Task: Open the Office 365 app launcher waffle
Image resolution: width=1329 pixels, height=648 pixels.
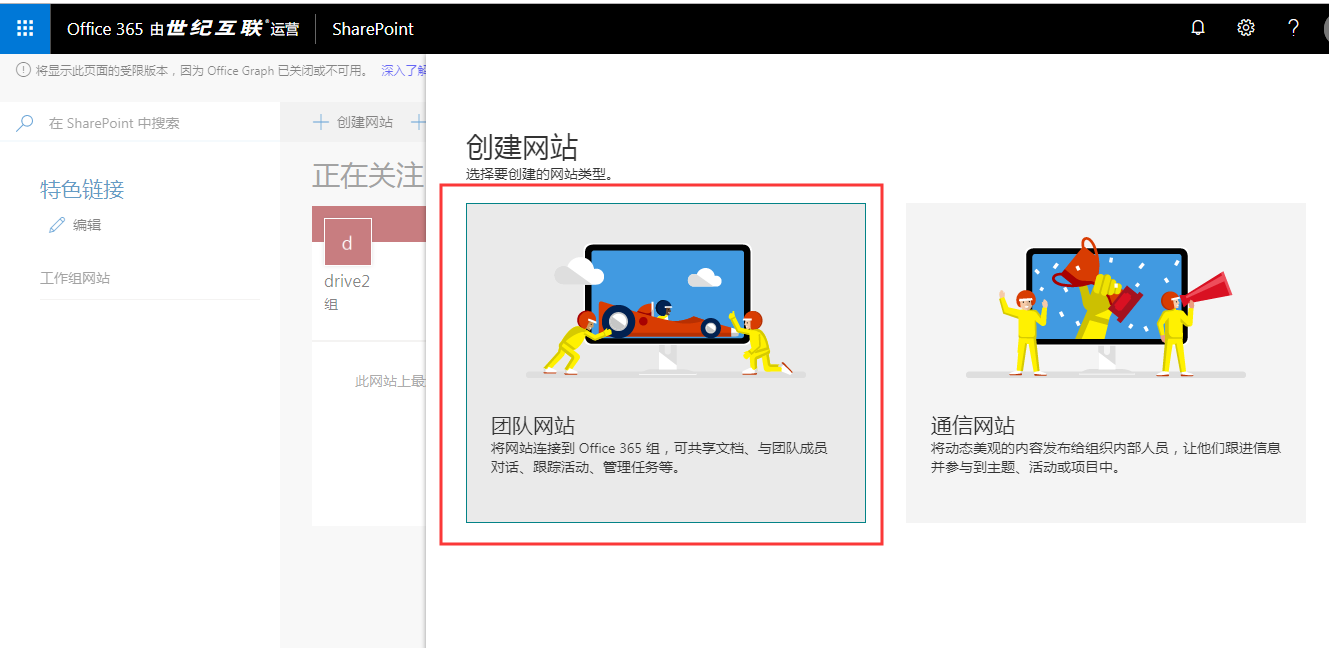Action: 25,27
